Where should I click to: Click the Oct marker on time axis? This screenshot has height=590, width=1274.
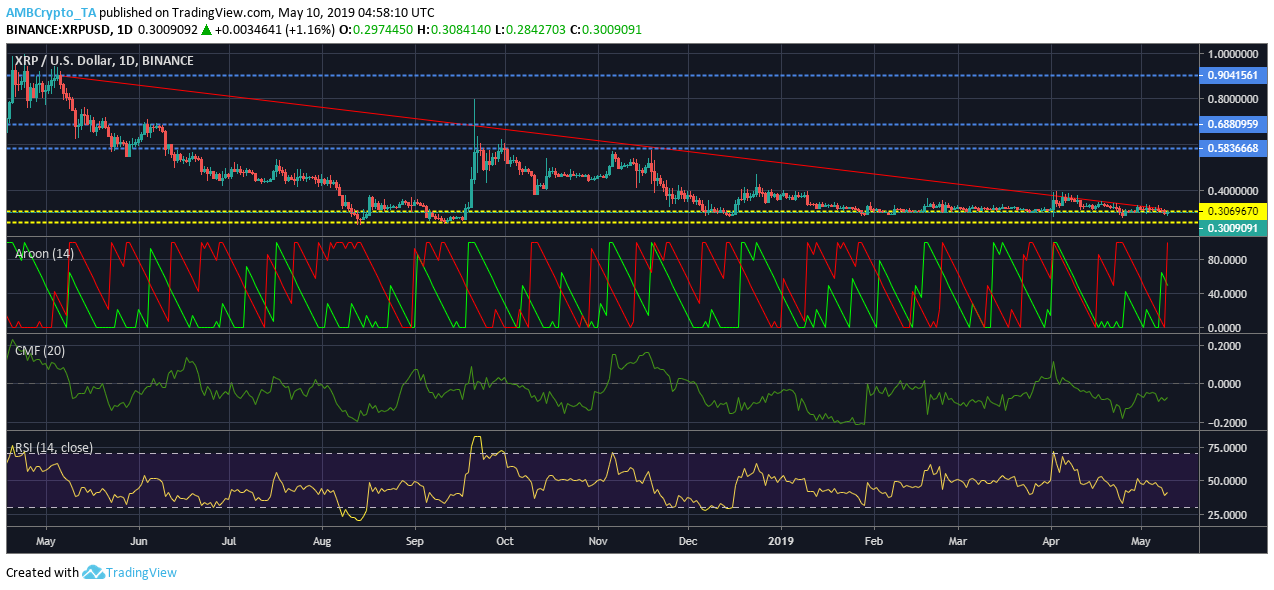pyautogui.click(x=505, y=541)
